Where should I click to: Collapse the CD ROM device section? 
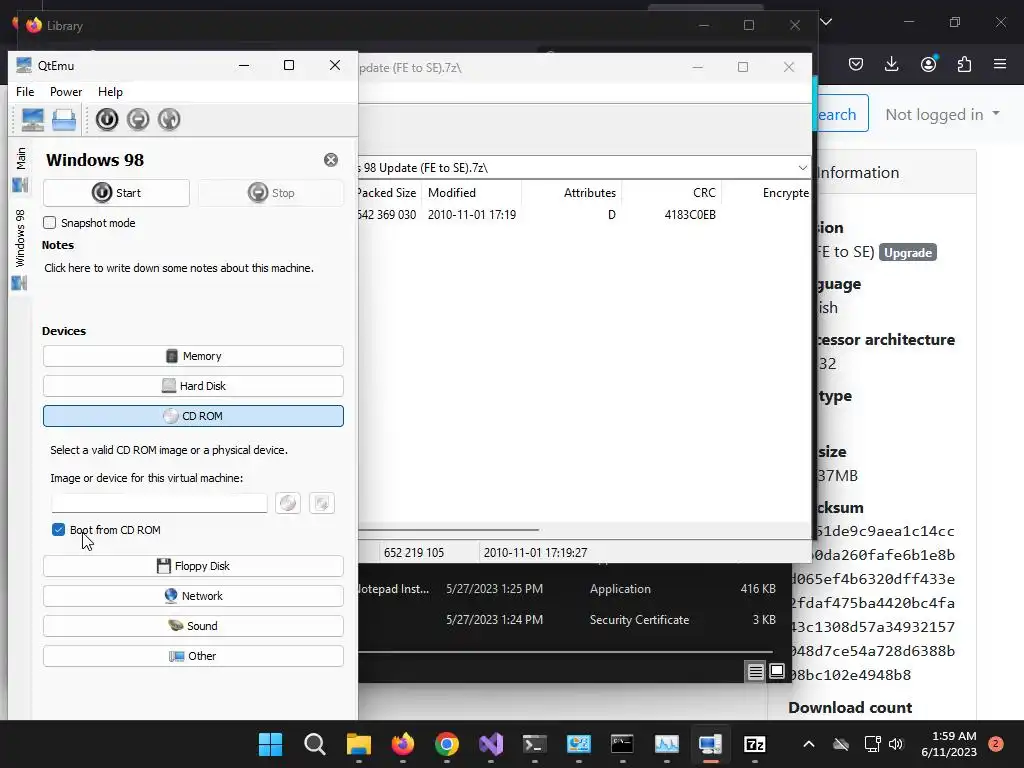point(193,416)
